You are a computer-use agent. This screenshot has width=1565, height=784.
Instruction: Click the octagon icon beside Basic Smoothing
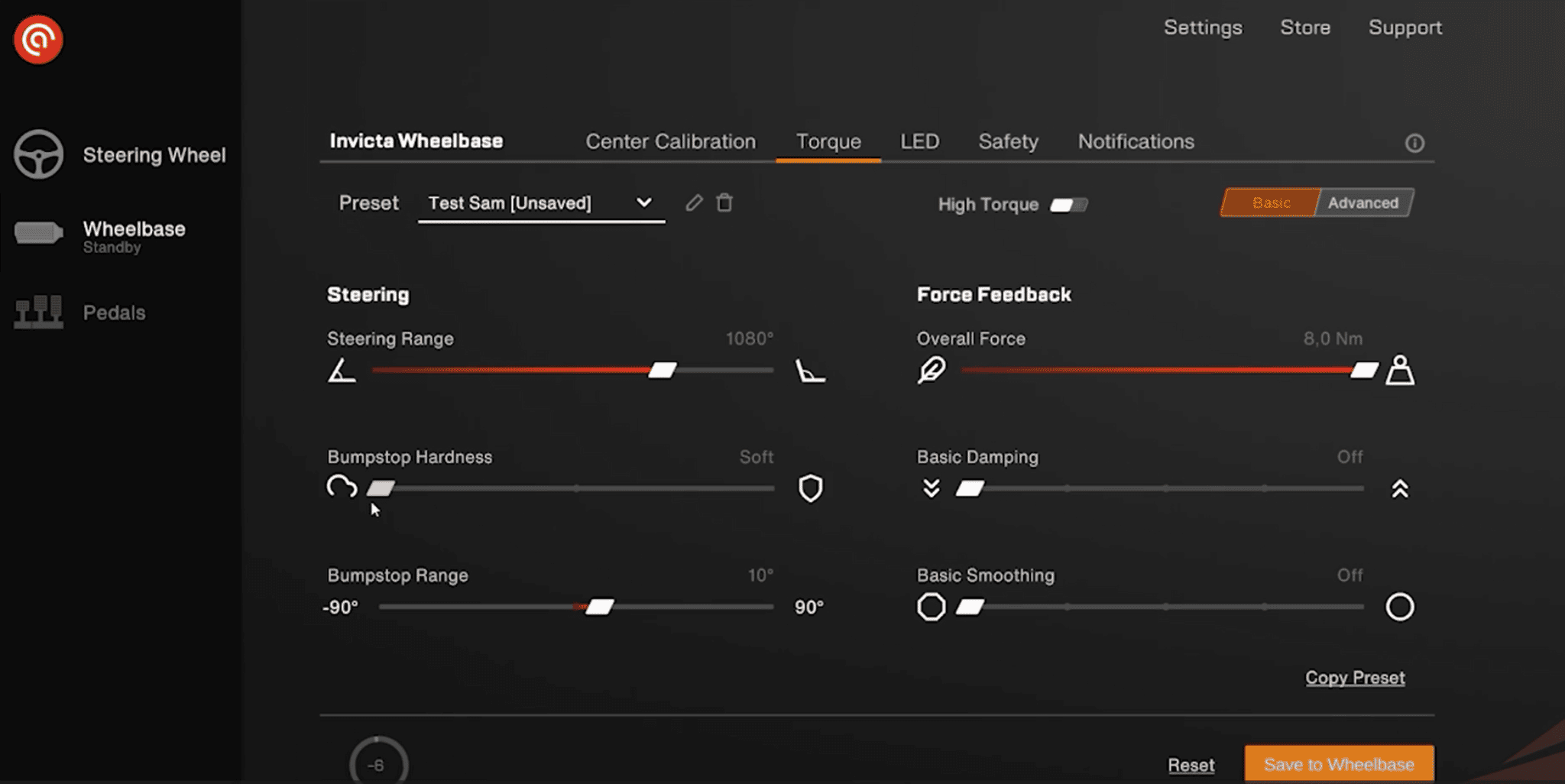click(930, 607)
